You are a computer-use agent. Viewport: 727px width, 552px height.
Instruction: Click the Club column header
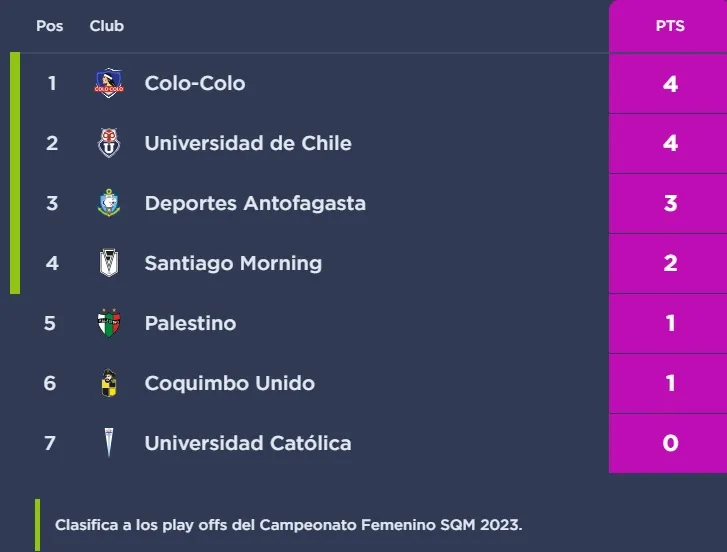click(x=106, y=26)
